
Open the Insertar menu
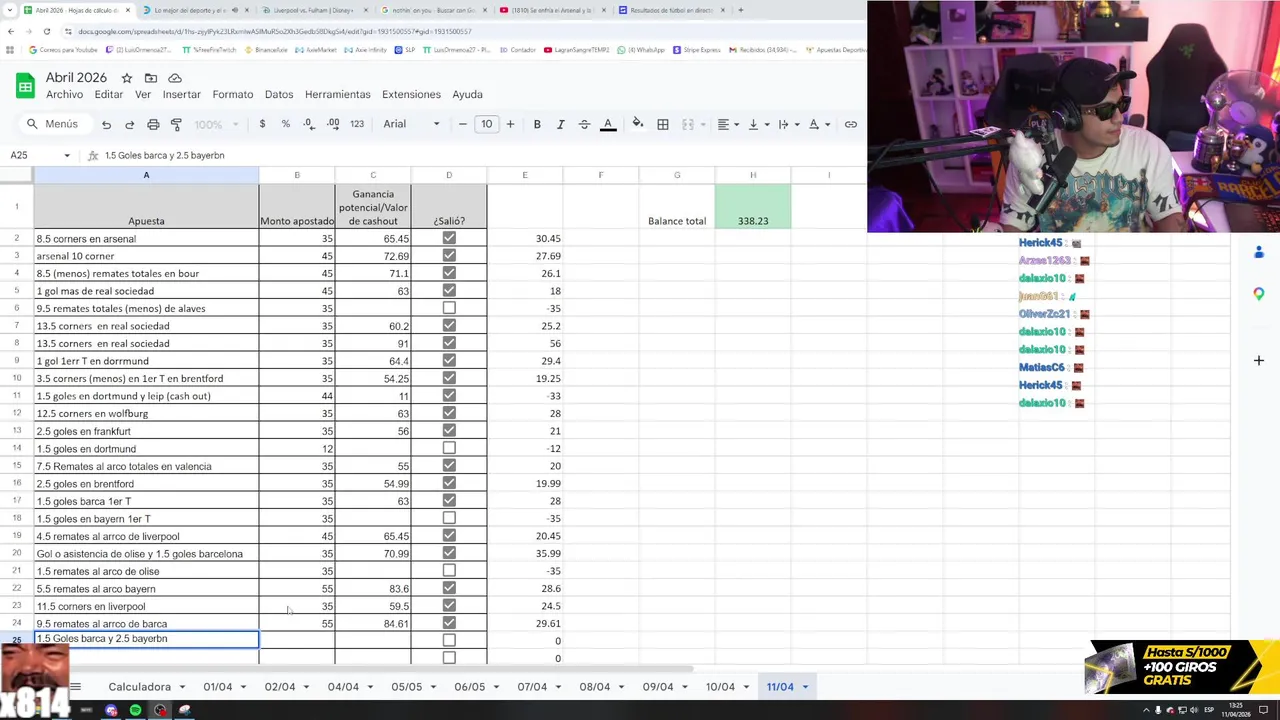pyautogui.click(x=182, y=94)
